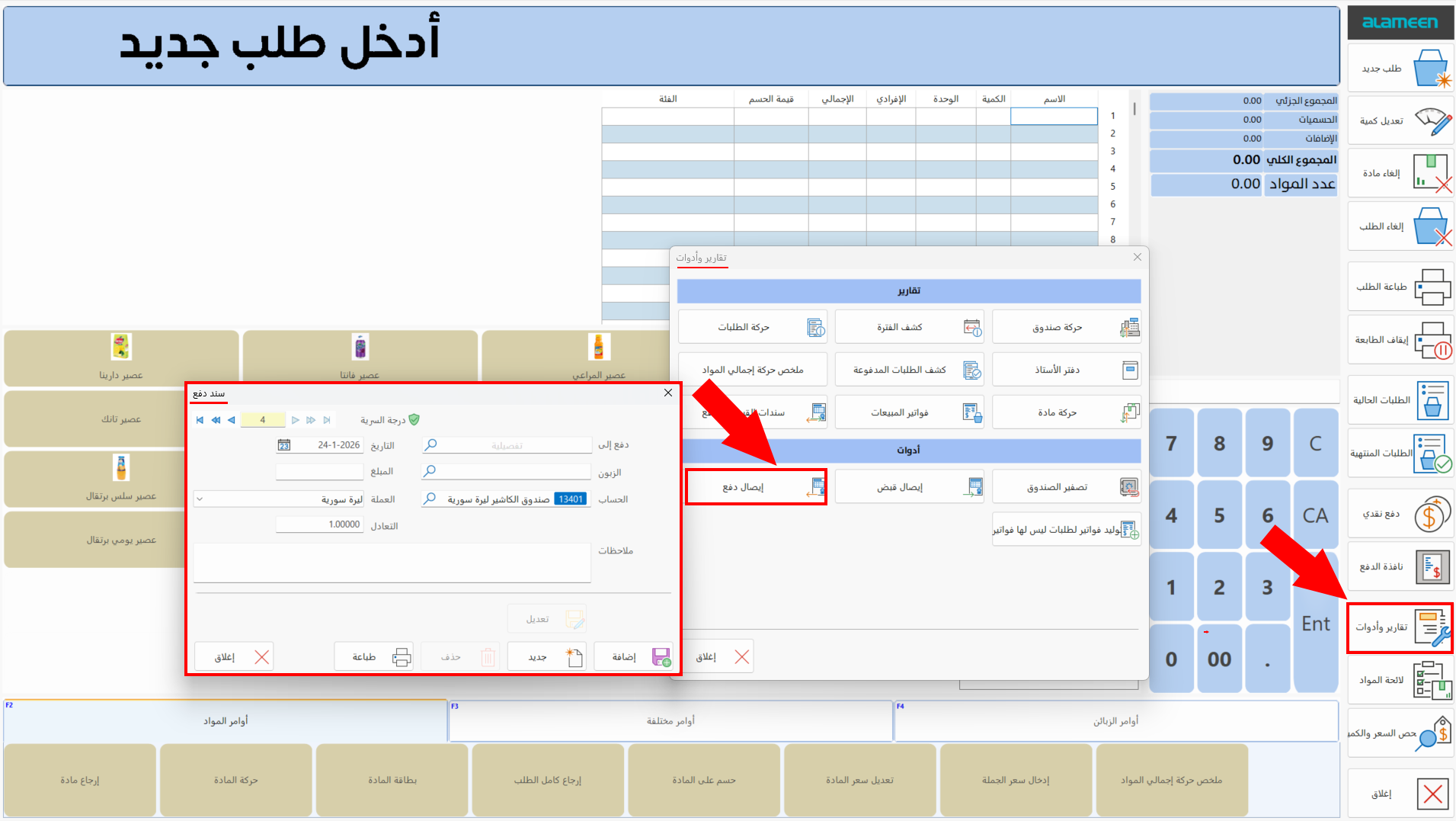Click the المبلغ amount input field
1456x821 pixels.
319,472
